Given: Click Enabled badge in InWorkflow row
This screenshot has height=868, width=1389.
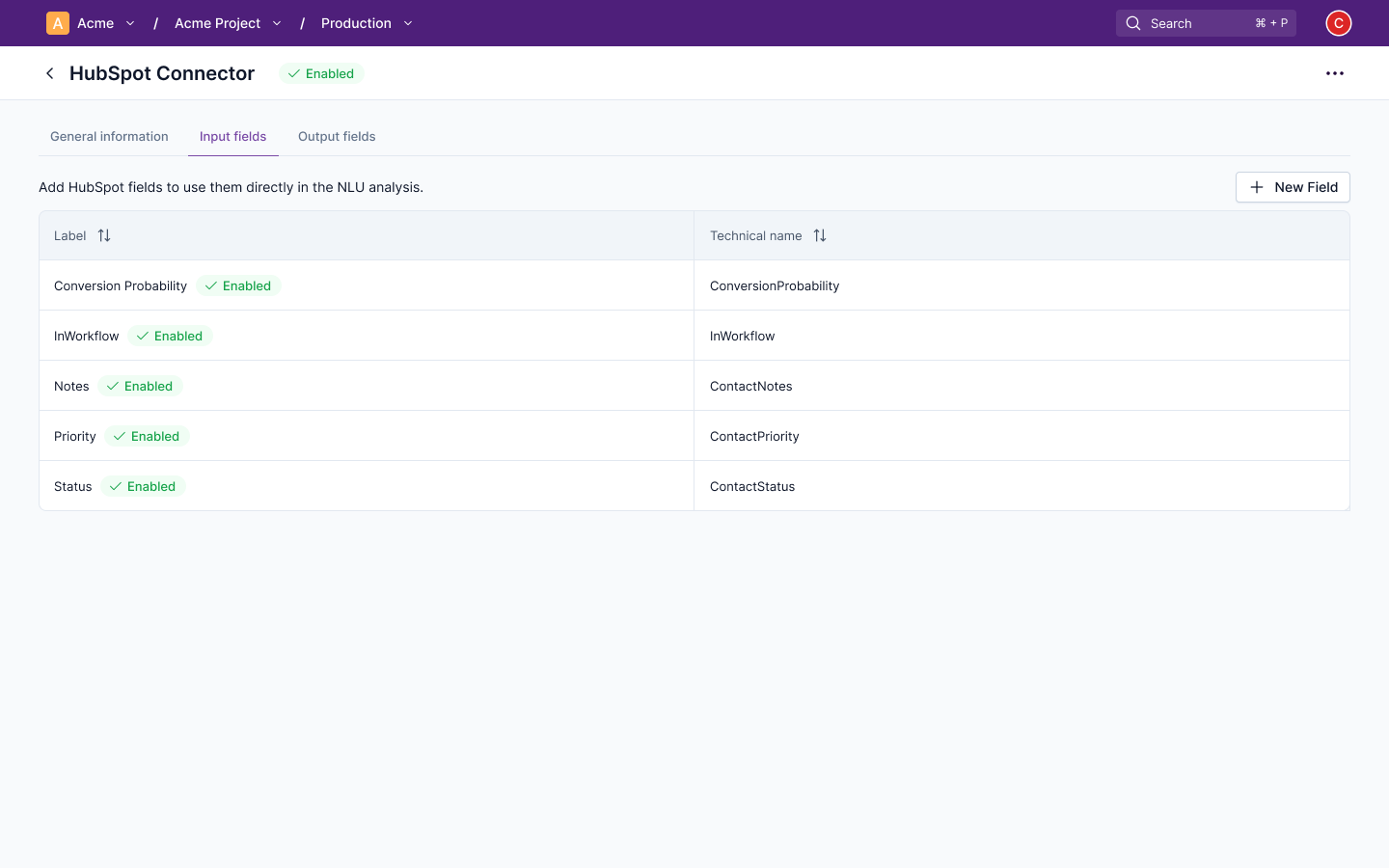Looking at the screenshot, I should [x=170, y=336].
